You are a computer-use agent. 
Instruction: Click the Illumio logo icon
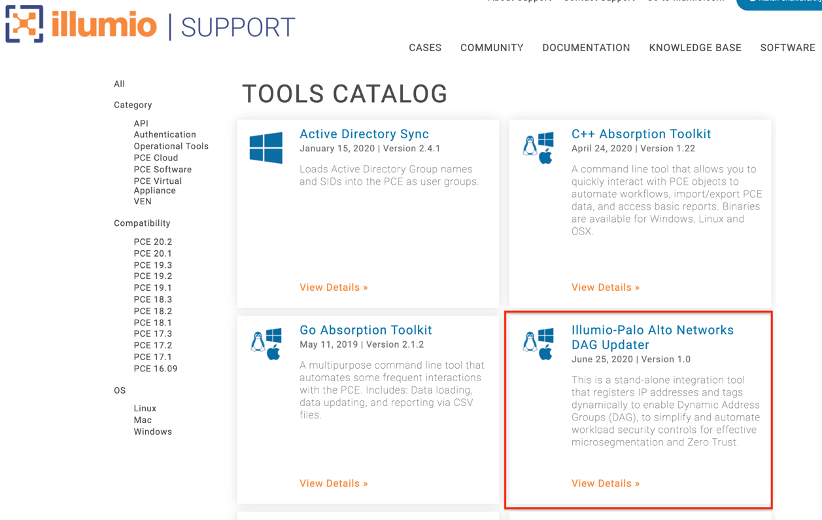coord(24,24)
